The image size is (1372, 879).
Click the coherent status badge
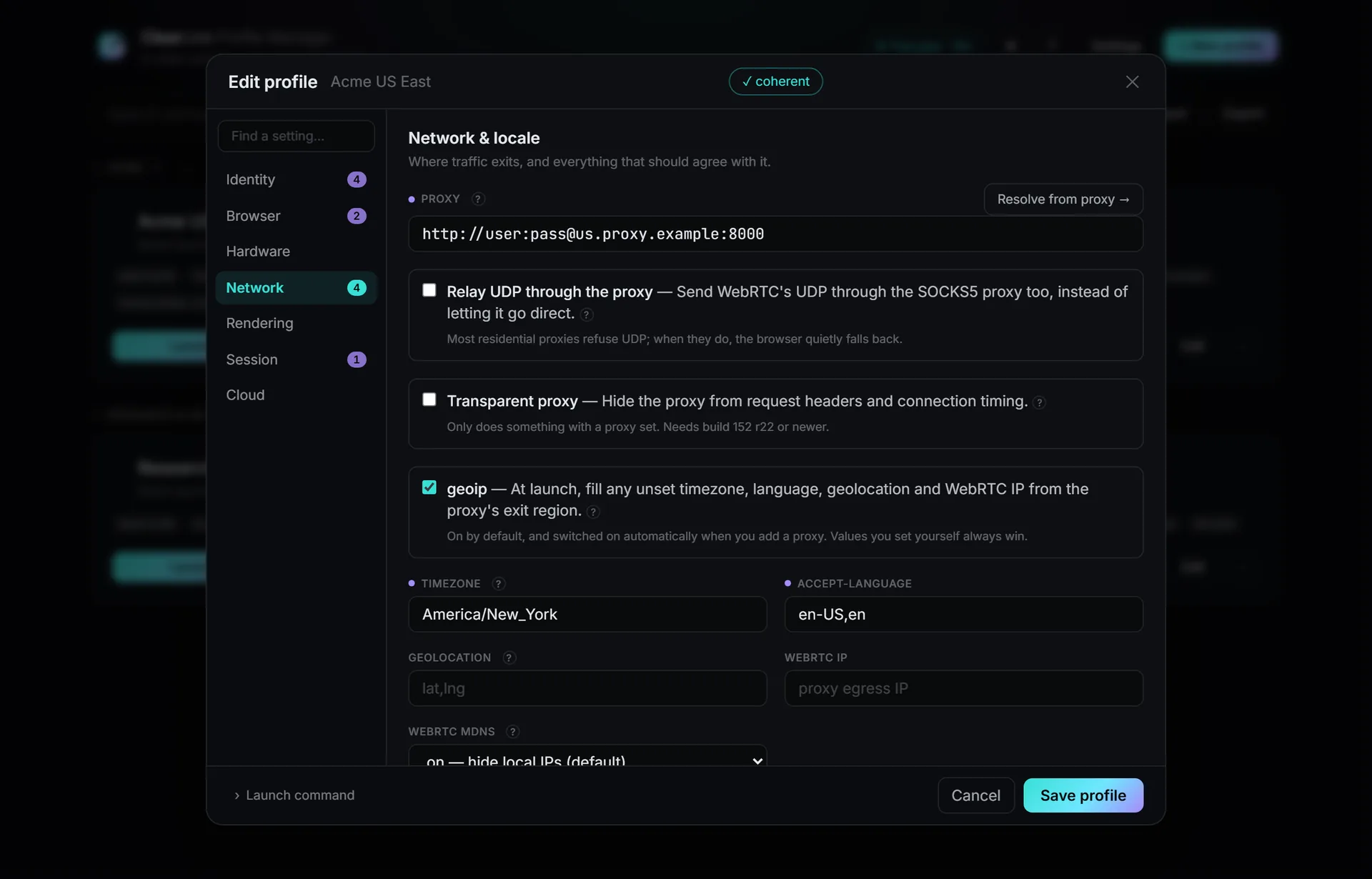point(775,81)
